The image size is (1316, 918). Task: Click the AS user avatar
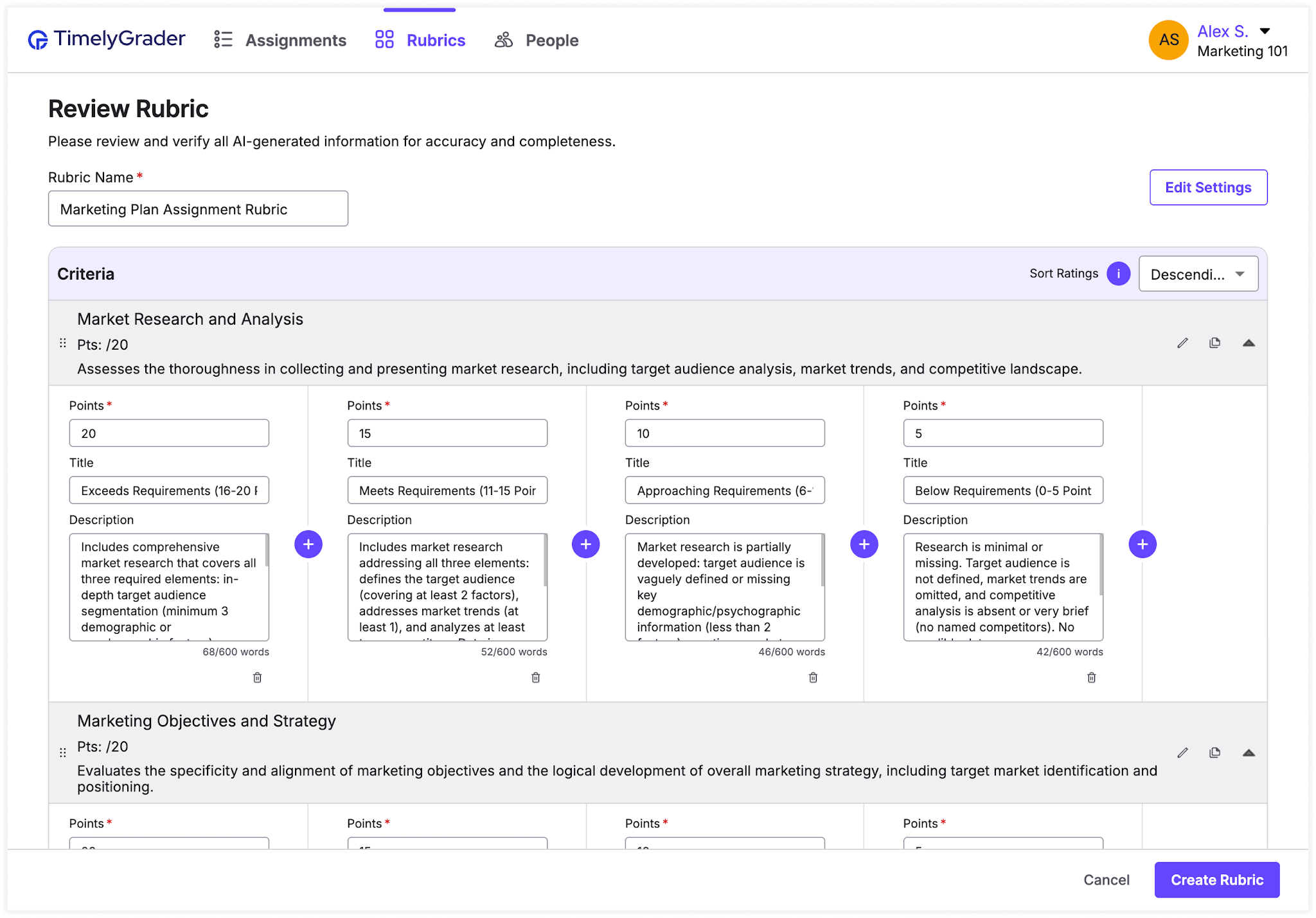[x=1168, y=40]
